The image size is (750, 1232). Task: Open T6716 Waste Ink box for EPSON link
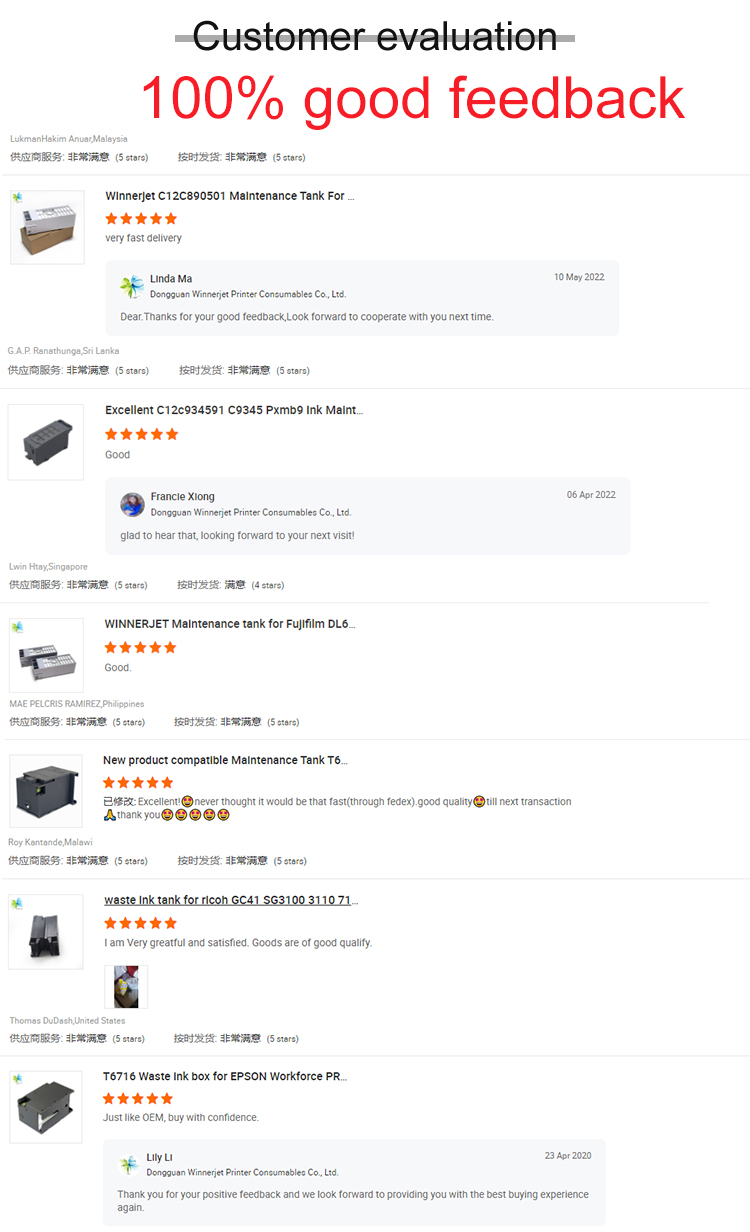(x=225, y=1076)
